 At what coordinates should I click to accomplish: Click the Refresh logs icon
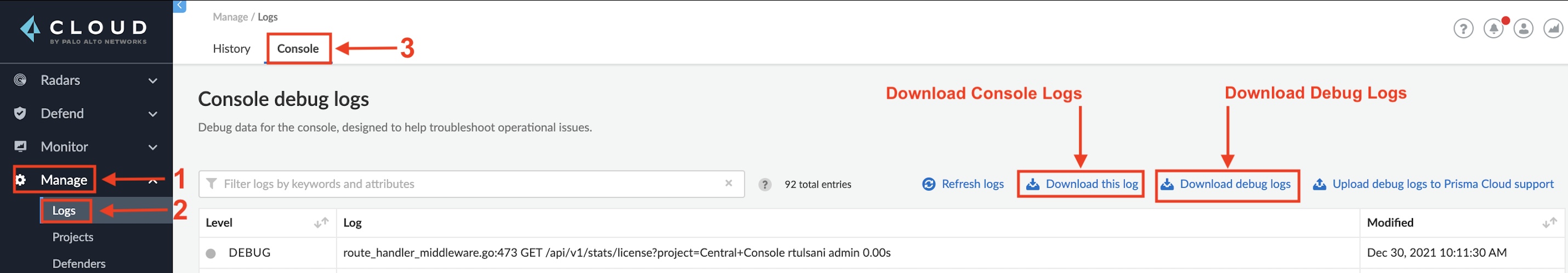pyautogui.click(x=928, y=184)
